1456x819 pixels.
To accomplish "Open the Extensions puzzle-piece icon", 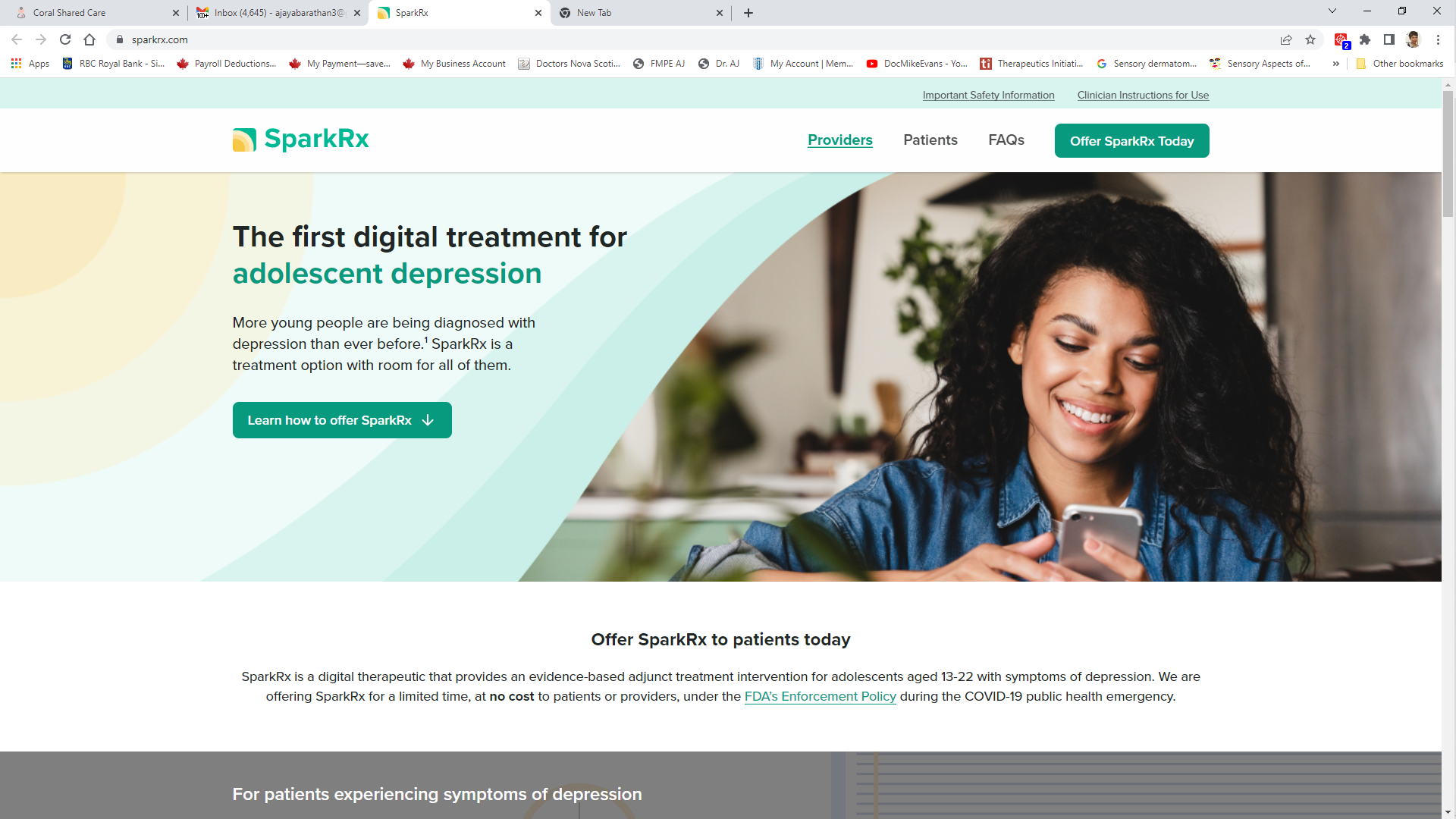I will (x=1365, y=39).
